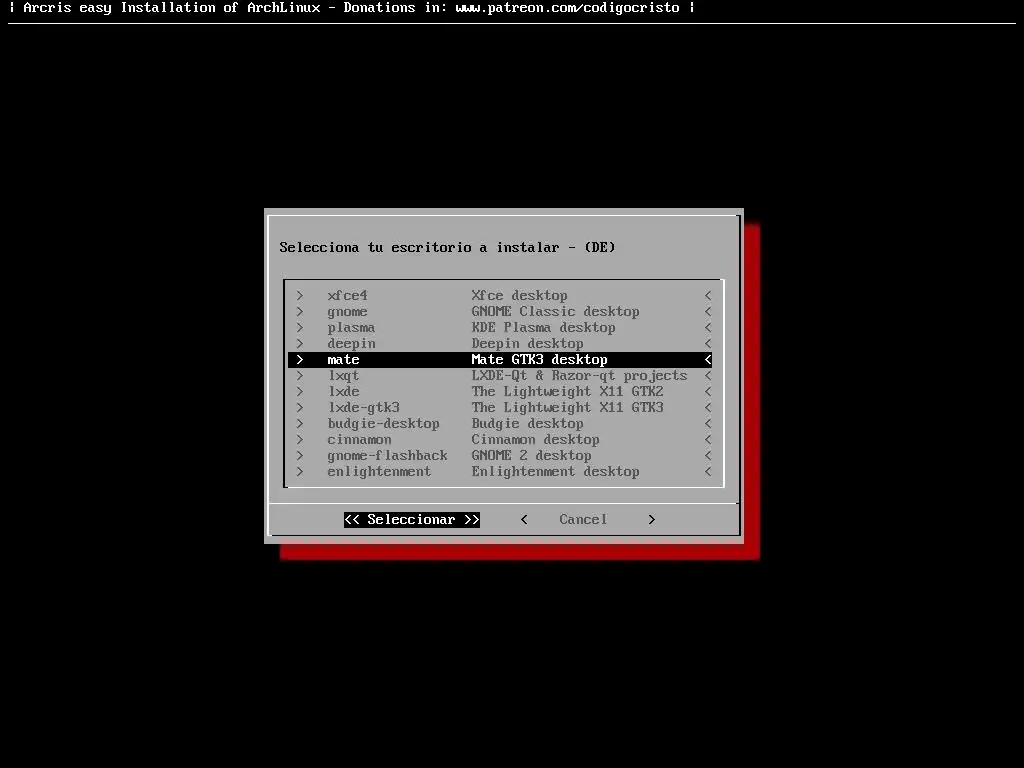The image size is (1024, 768).
Task: Click the 'GNOME Classic desktop' description
Action: click(555, 312)
